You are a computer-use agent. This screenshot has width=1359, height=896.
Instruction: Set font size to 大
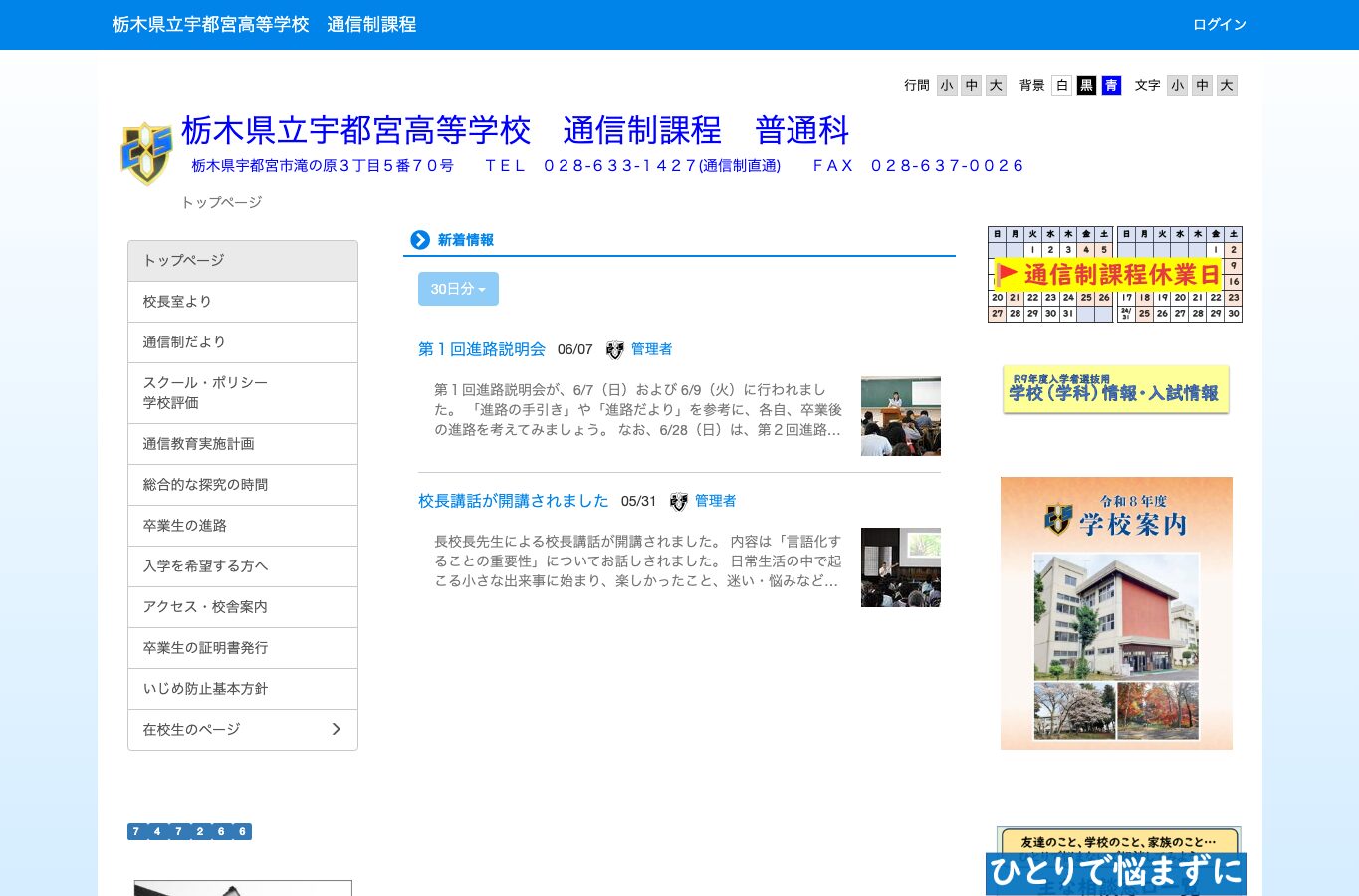[1227, 86]
